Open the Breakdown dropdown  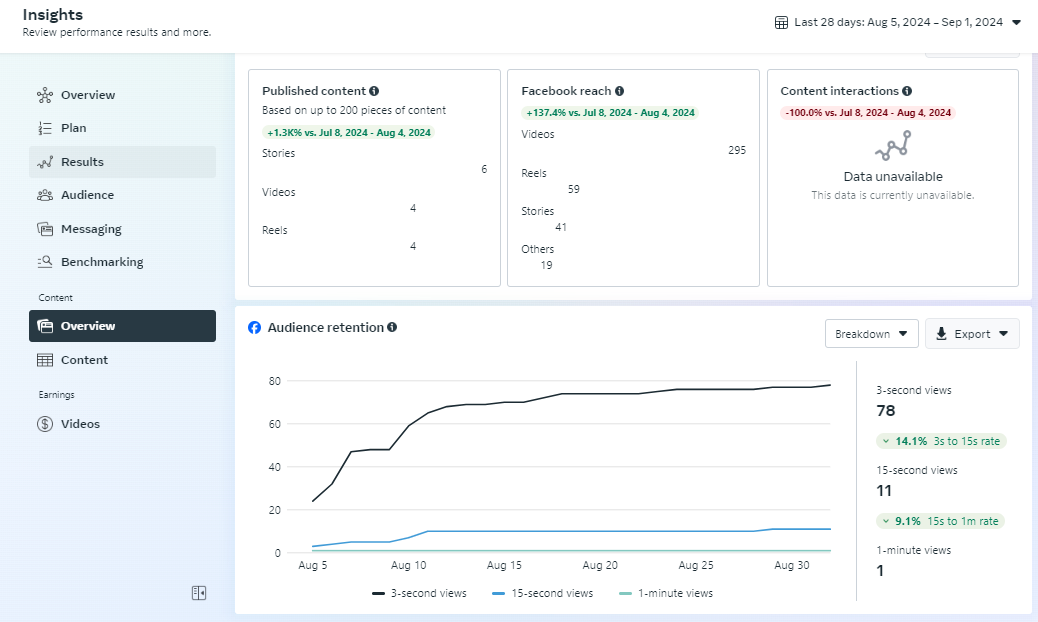point(871,334)
